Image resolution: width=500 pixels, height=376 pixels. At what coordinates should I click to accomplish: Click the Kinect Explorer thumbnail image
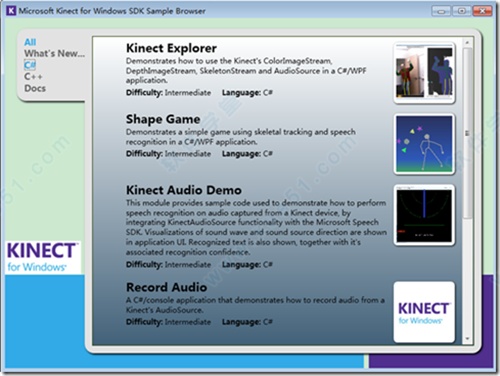pyautogui.click(x=424, y=72)
